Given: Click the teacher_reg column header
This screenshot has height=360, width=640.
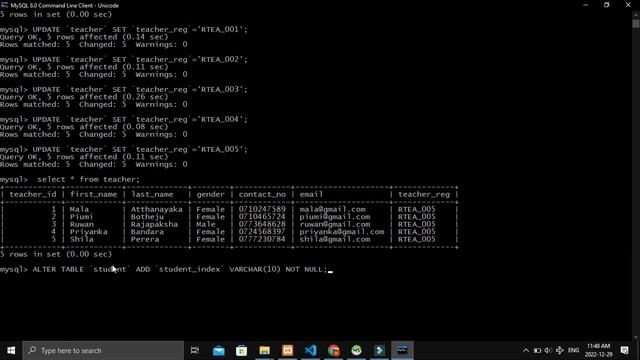Looking at the screenshot, I should [x=424, y=194].
